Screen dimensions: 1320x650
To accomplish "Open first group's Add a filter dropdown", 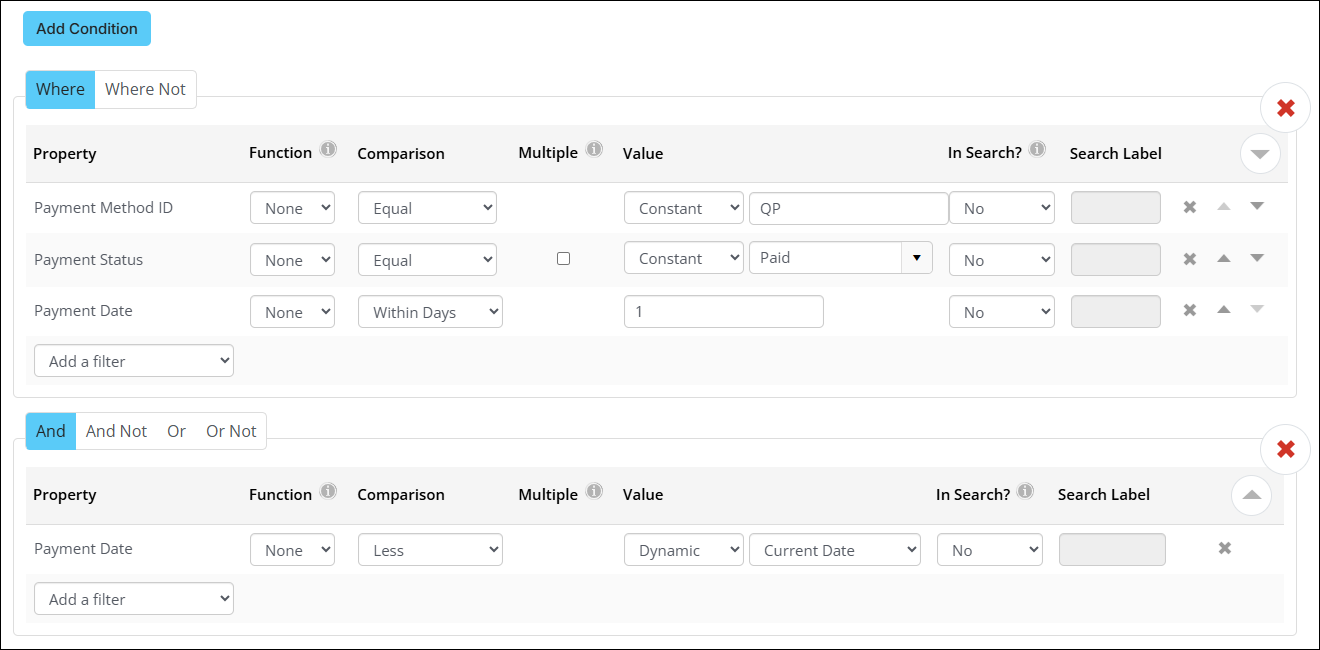I will click(134, 361).
